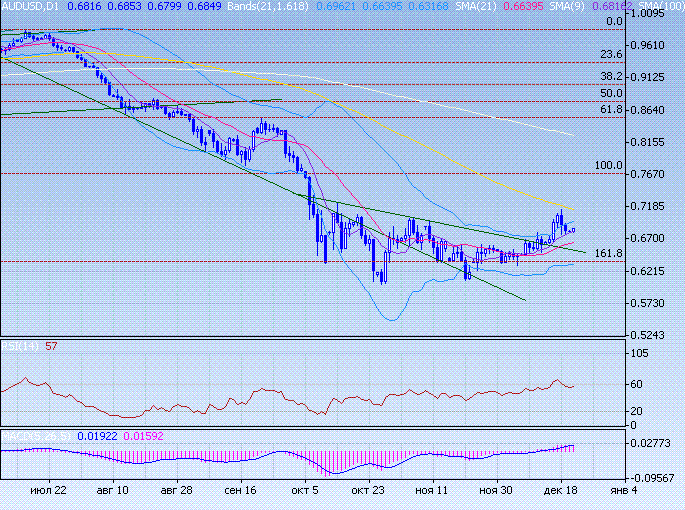Click the окт 5 date on time axis

click(x=304, y=492)
